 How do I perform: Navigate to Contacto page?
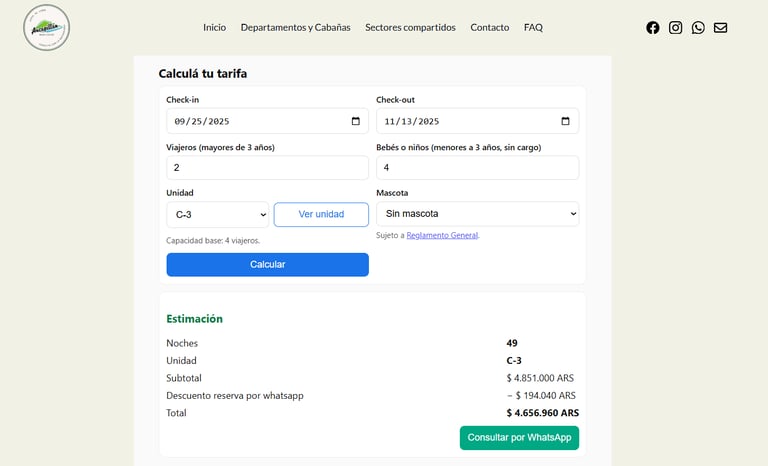coord(489,28)
